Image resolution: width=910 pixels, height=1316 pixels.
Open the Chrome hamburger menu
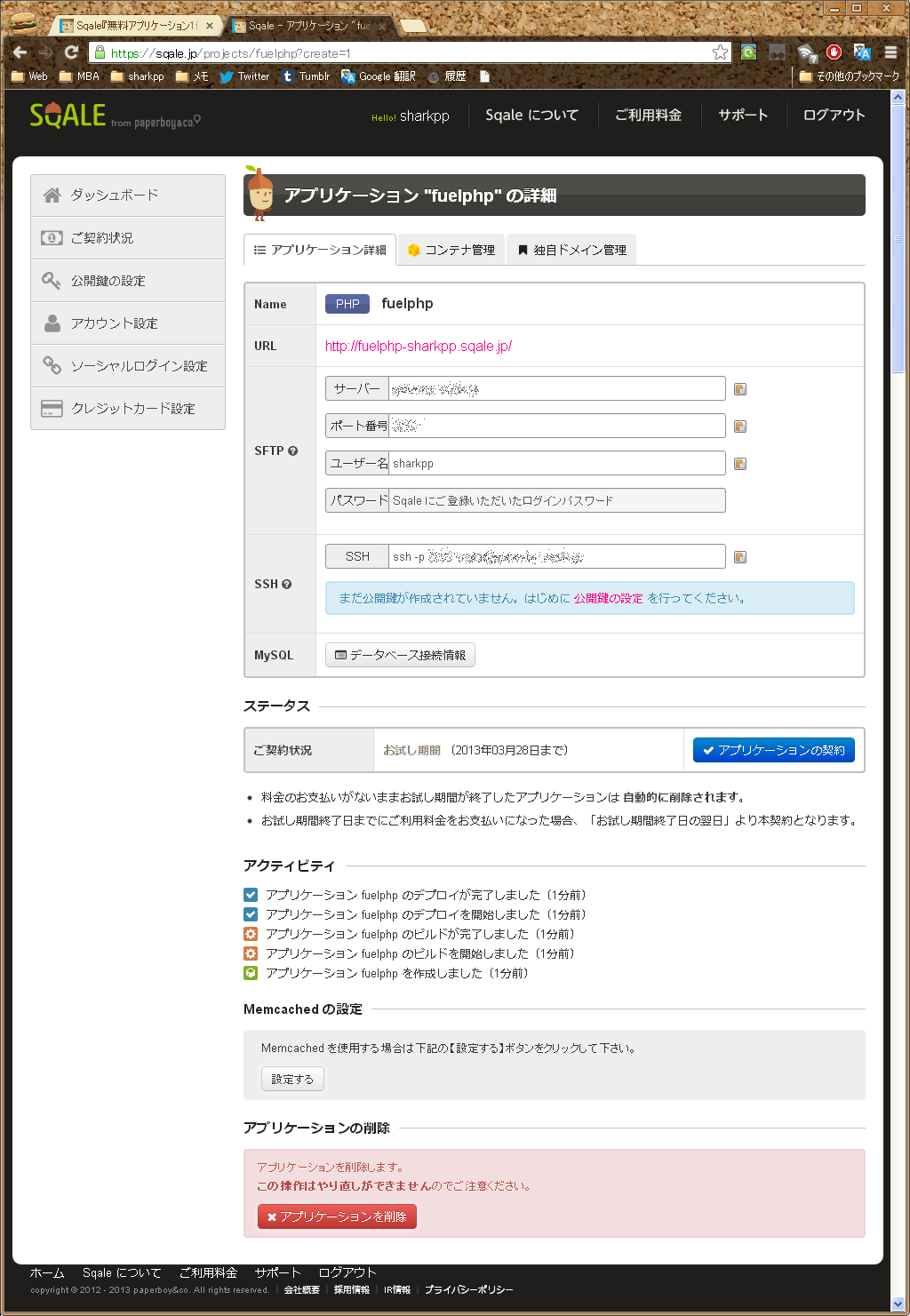coord(890,52)
